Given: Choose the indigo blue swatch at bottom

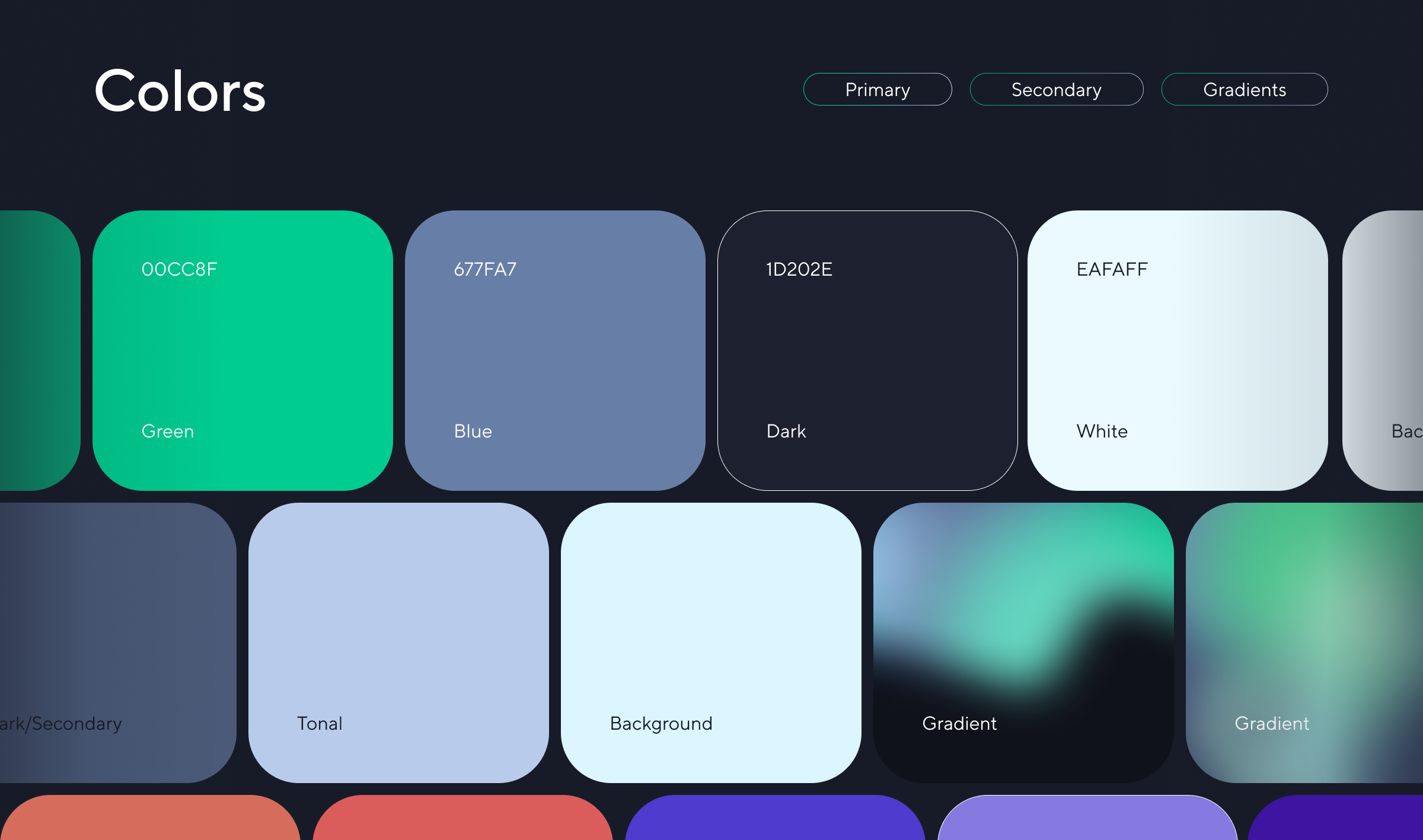Looking at the screenshot, I should [775, 820].
